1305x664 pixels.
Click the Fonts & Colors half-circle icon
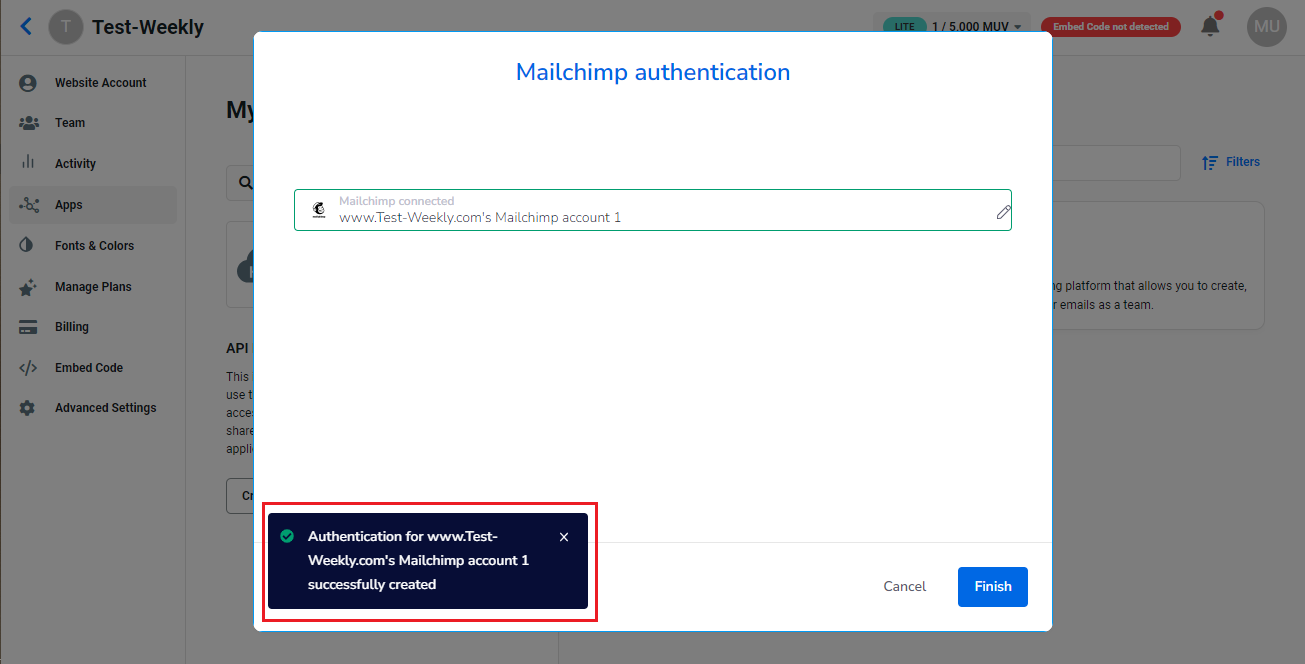28,246
